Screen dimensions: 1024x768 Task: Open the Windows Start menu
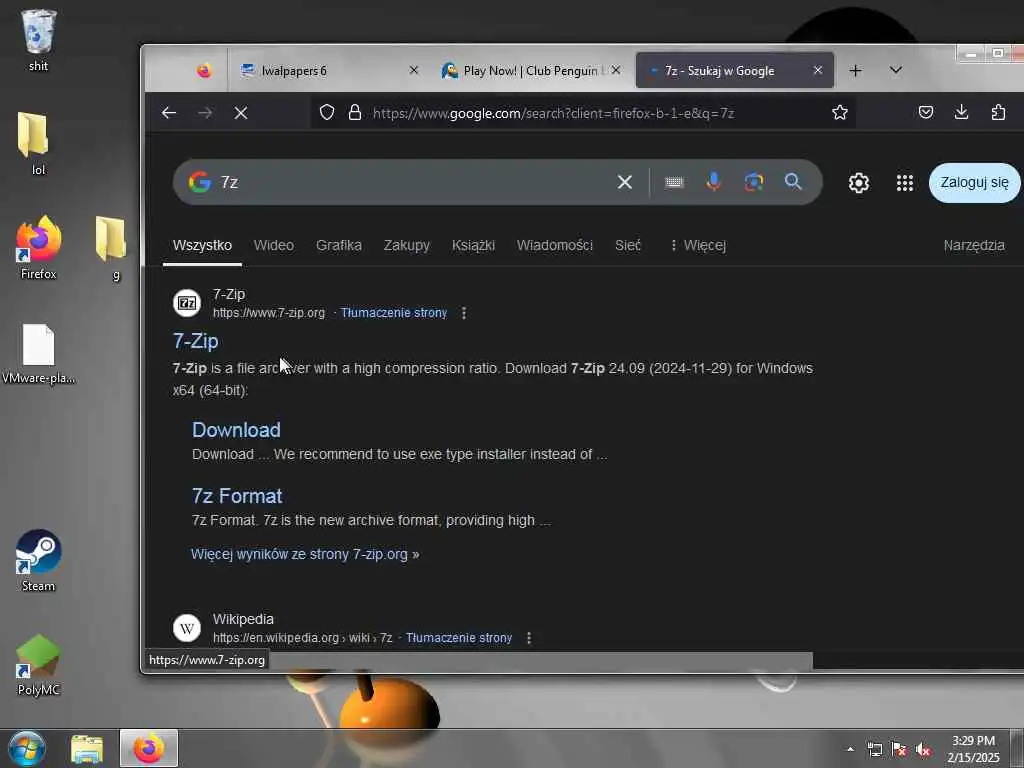click(x=27, y=748)
